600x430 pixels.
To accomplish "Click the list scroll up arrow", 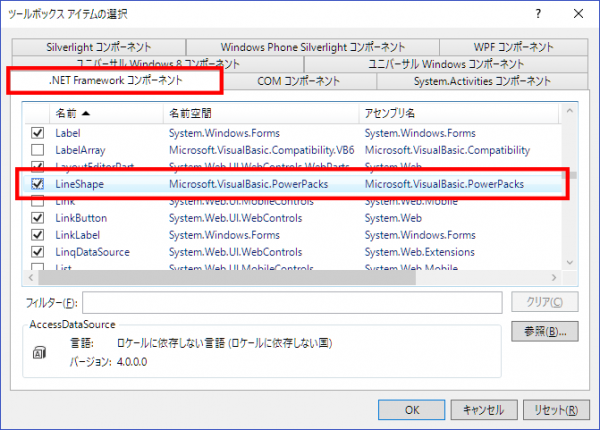I will coord(569,111).
